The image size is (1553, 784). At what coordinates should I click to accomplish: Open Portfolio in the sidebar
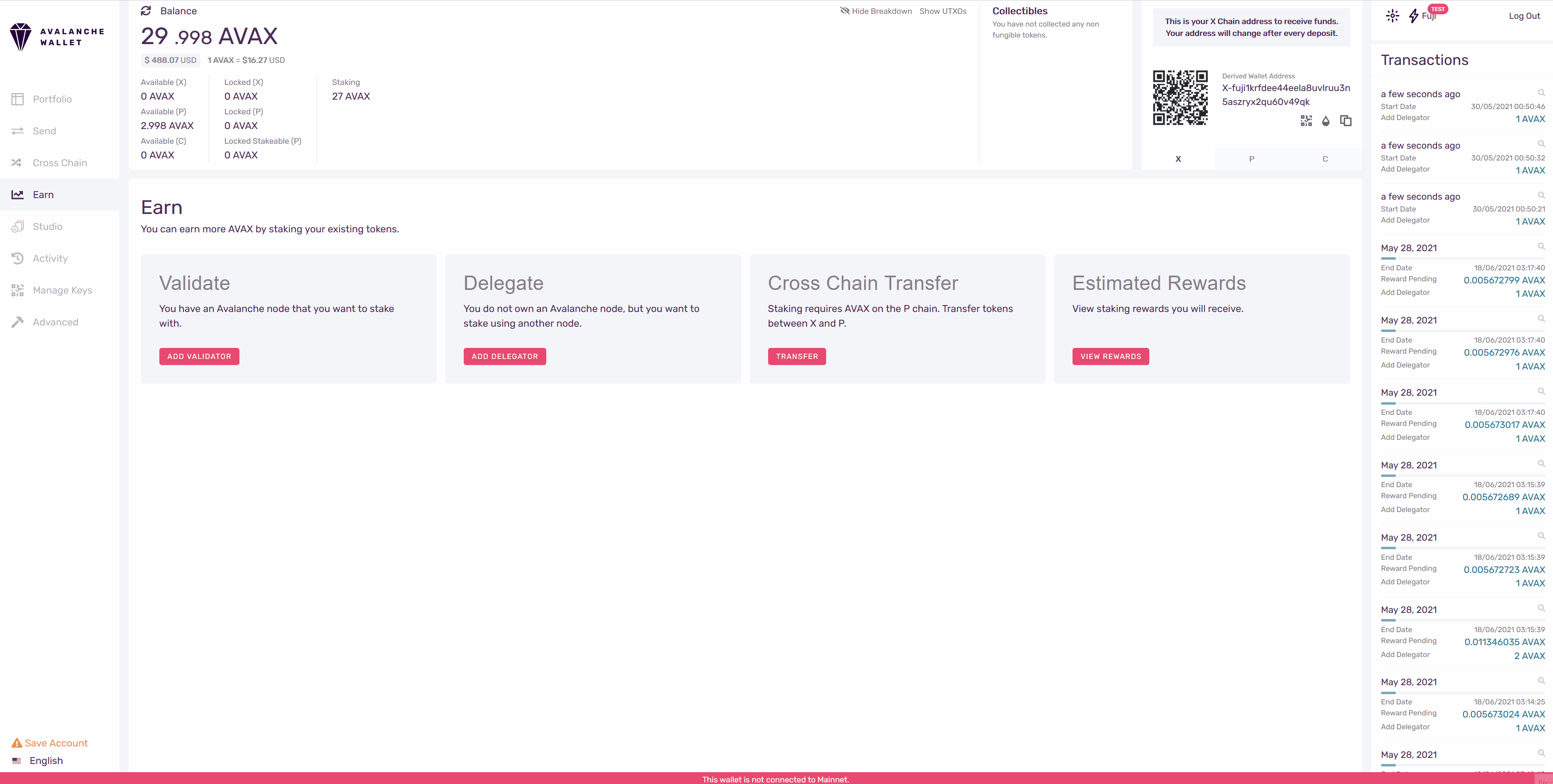(60, 99)
